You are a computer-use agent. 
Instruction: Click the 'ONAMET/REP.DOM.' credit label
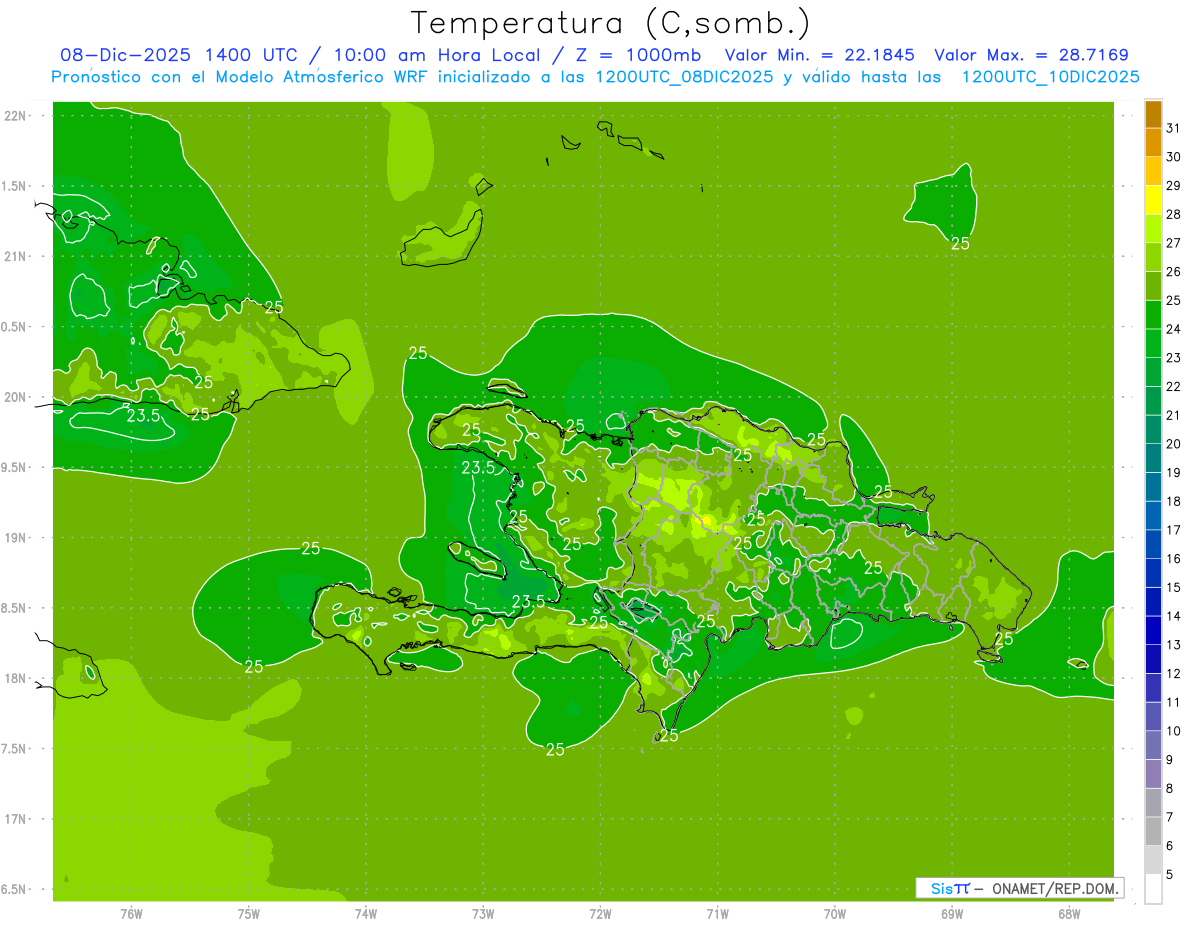(x=1054, y=888)
